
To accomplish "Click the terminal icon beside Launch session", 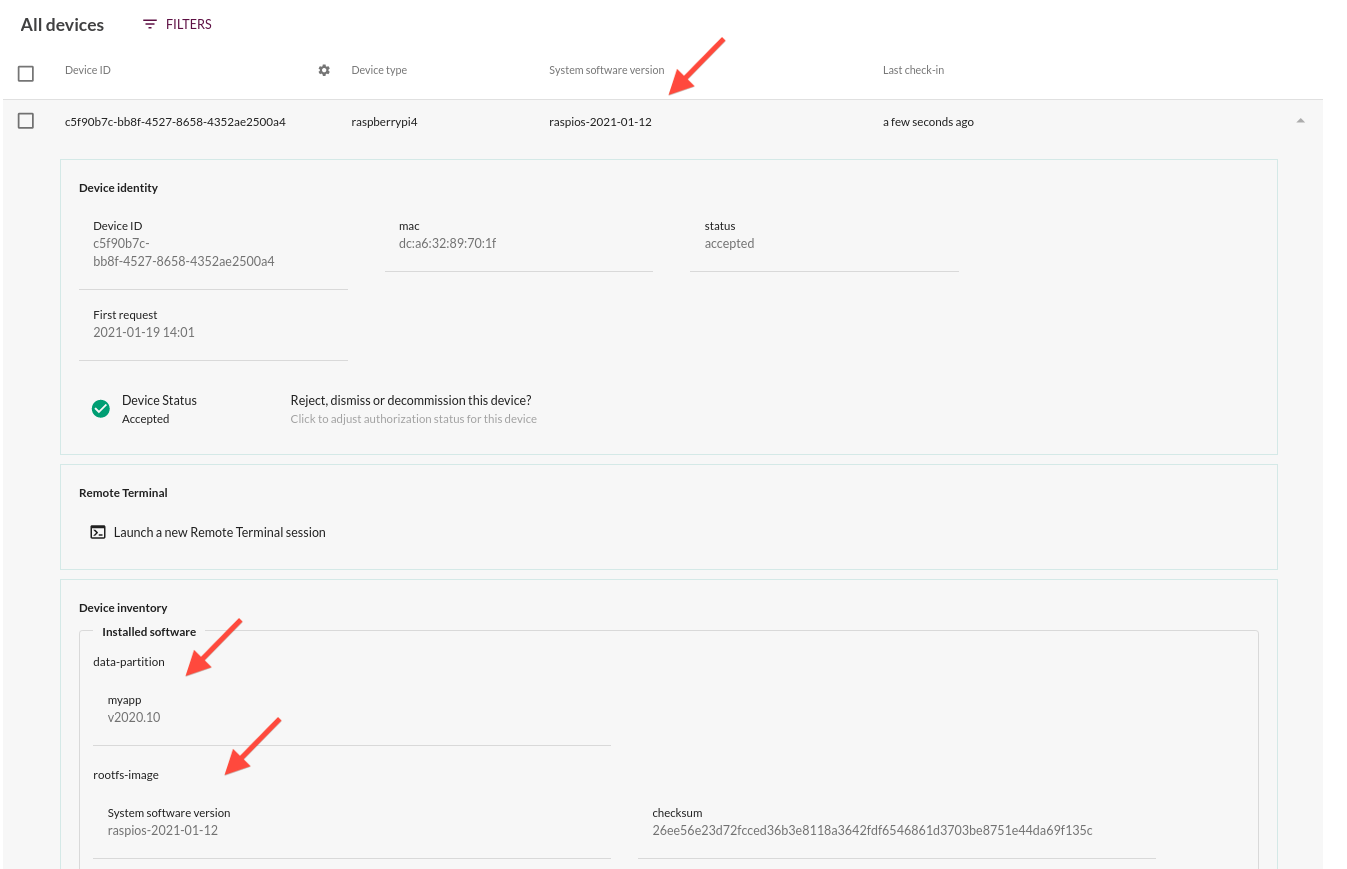I will click(x=98, y=532).
